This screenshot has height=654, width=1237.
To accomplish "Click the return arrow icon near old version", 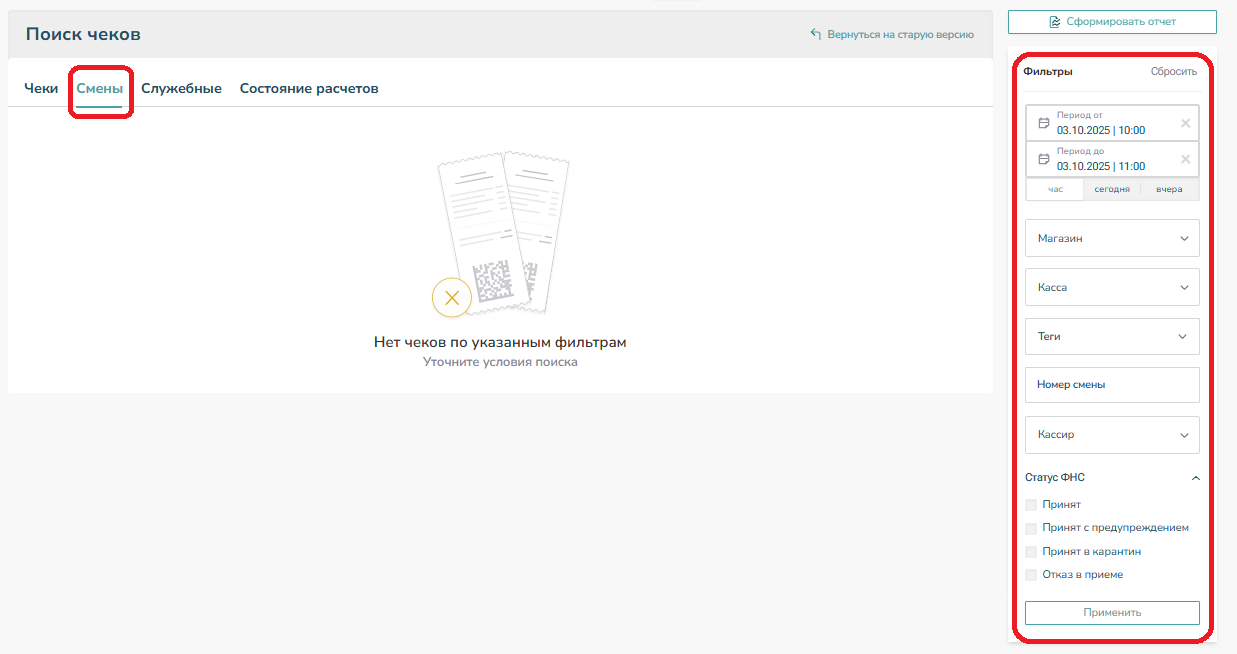I will pos(816,34).
